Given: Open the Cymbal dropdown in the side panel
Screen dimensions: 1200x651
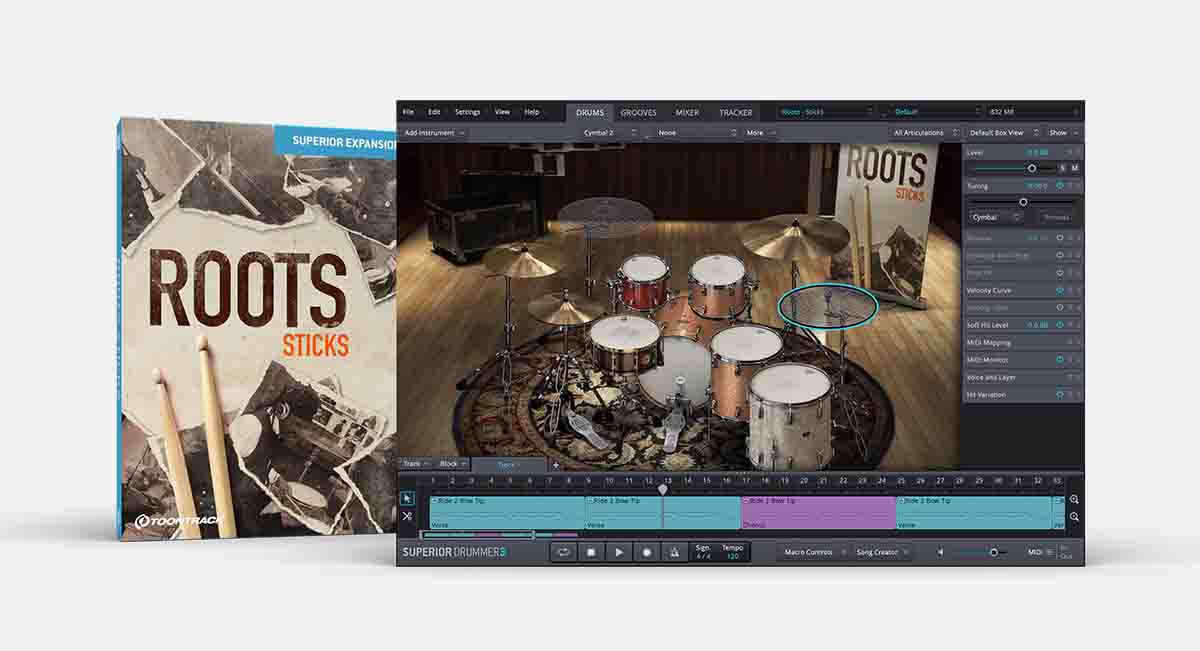Looking at the screenshot, I should click(x=996, y=217).
